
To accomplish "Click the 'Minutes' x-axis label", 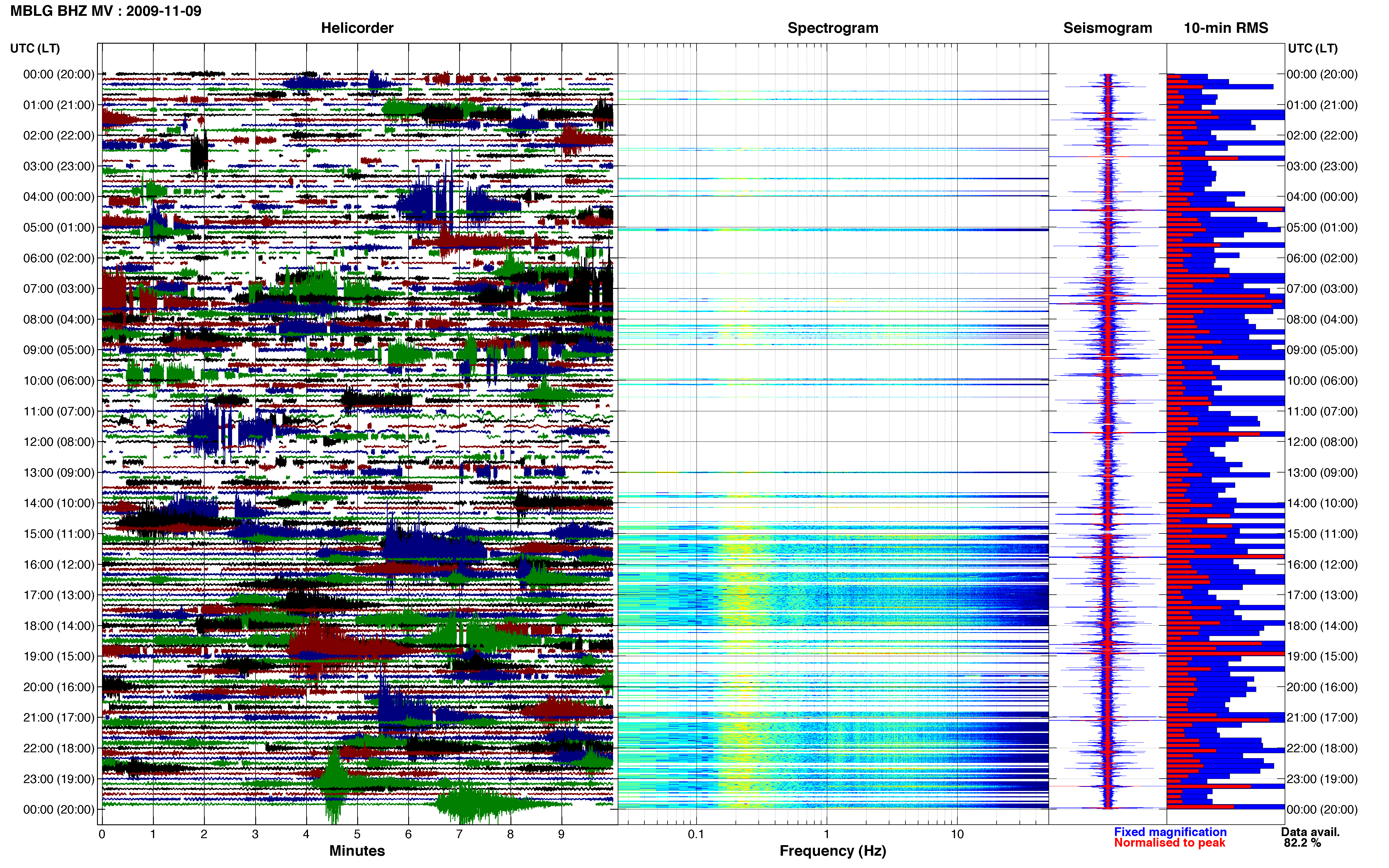I will click(x=357, y=851).
